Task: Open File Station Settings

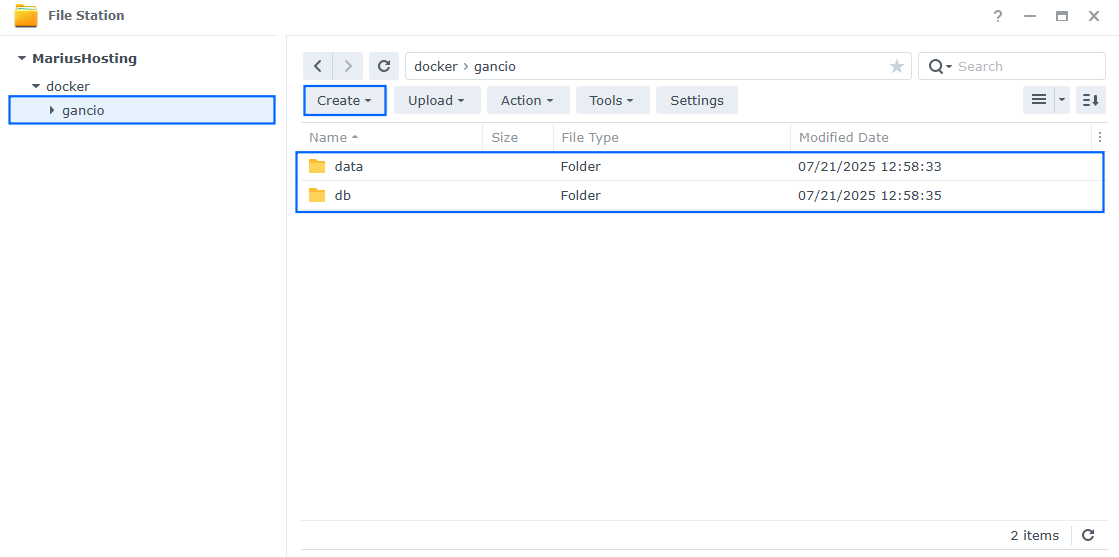Action: [697, 100]
